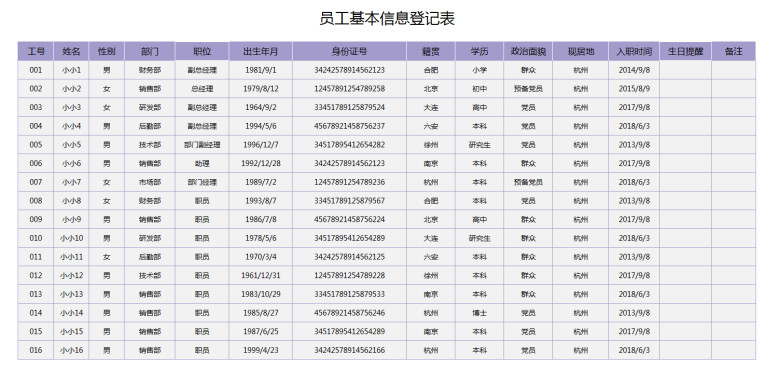Viewport: 780px width, 384px height.
Task: Select the 徐州 hometown cell in row 005
Action: [431, 145]
